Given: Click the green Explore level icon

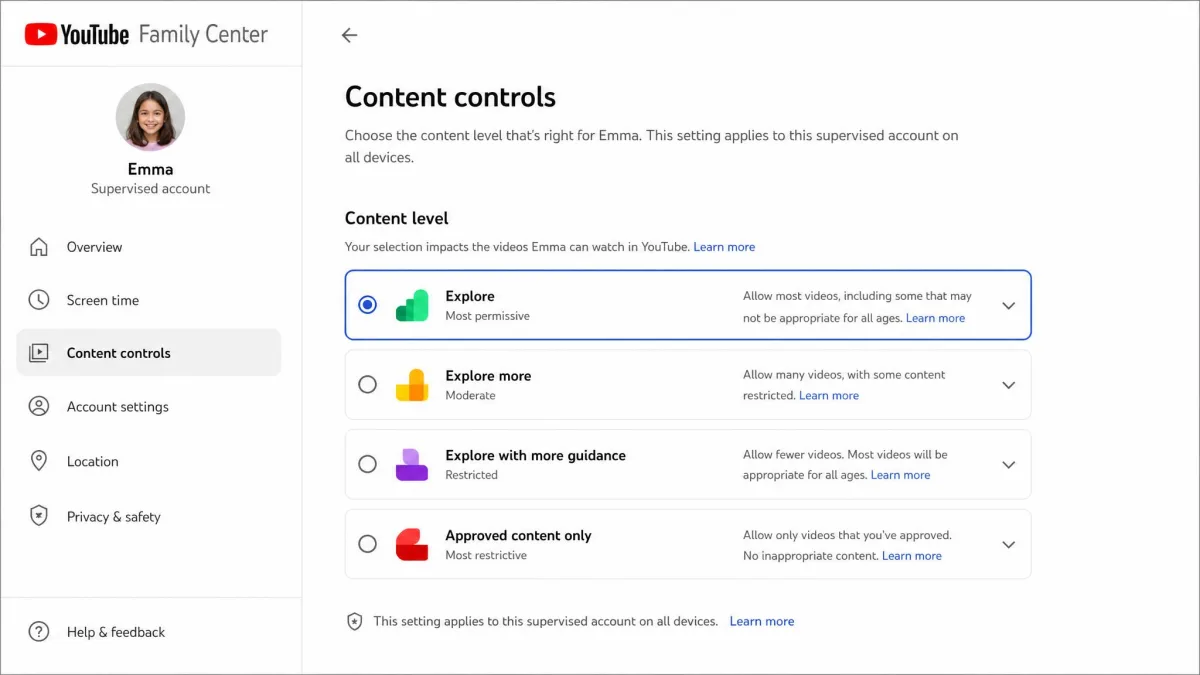Looking at the screenshot, I should [x=412, y=305].
